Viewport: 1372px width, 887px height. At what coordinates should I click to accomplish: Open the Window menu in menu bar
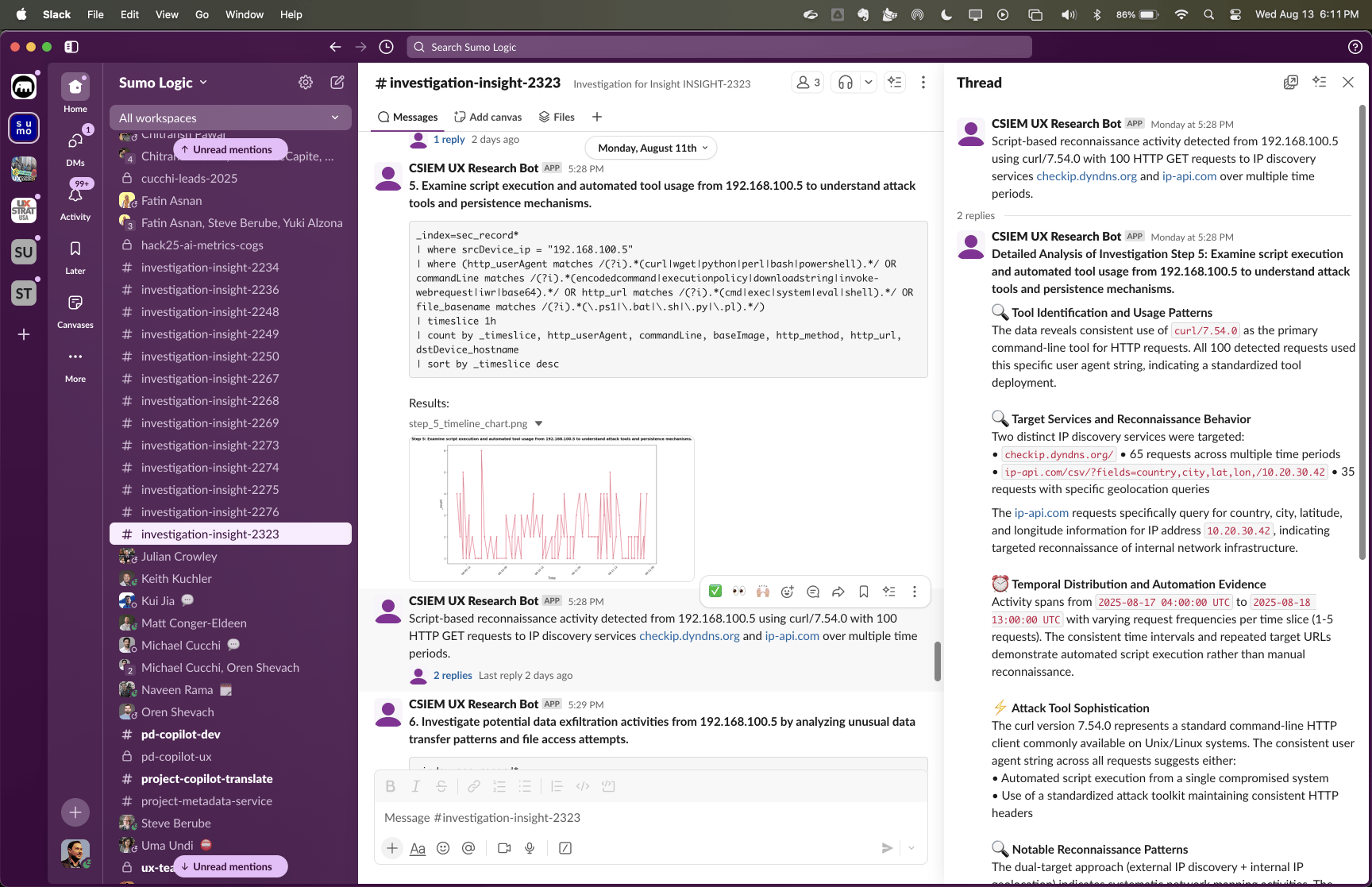244,14
